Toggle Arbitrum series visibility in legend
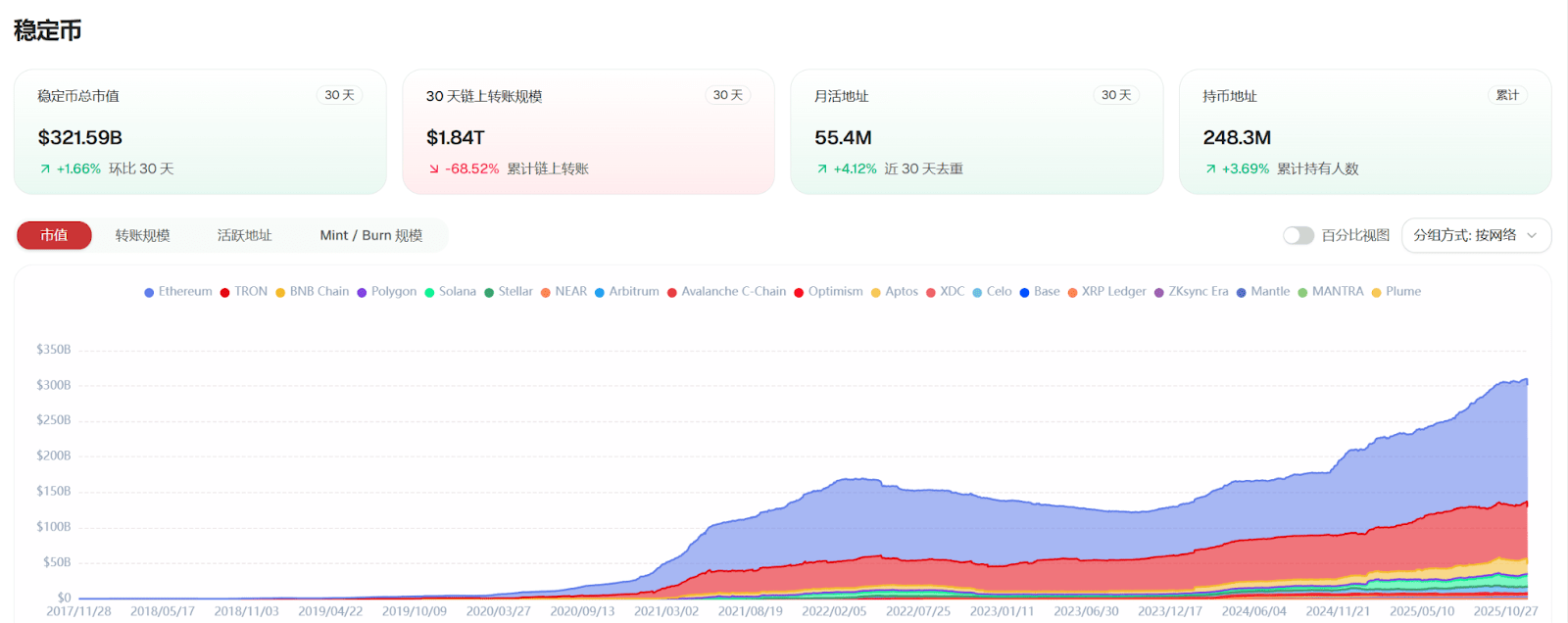Image resolution: width=1568 pixels, height=623 pixels. pyautogui.click(x=627, y=292)
